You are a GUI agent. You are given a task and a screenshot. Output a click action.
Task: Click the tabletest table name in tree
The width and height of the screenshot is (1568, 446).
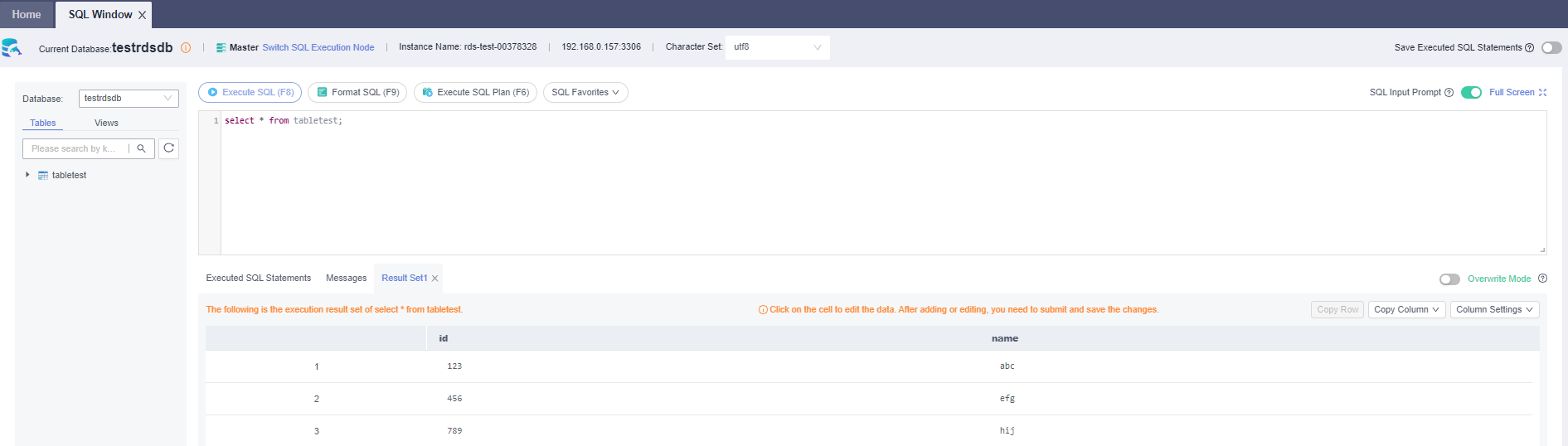tap(69, 176)
